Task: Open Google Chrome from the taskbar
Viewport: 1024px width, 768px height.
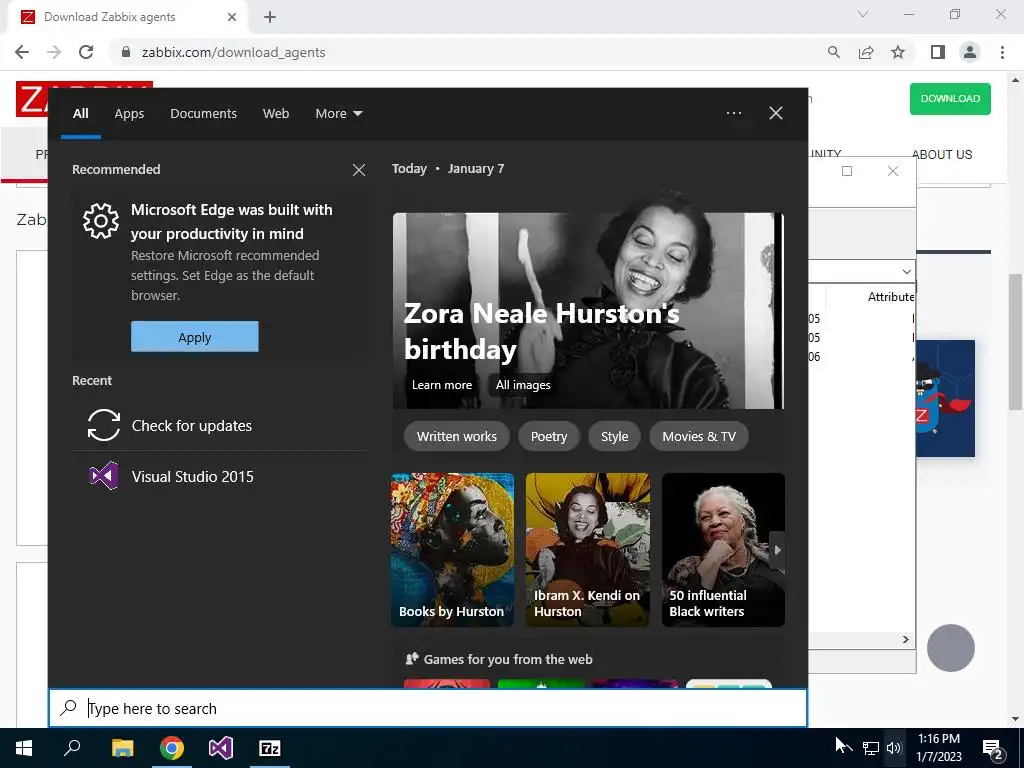Action: coord(172,748)
